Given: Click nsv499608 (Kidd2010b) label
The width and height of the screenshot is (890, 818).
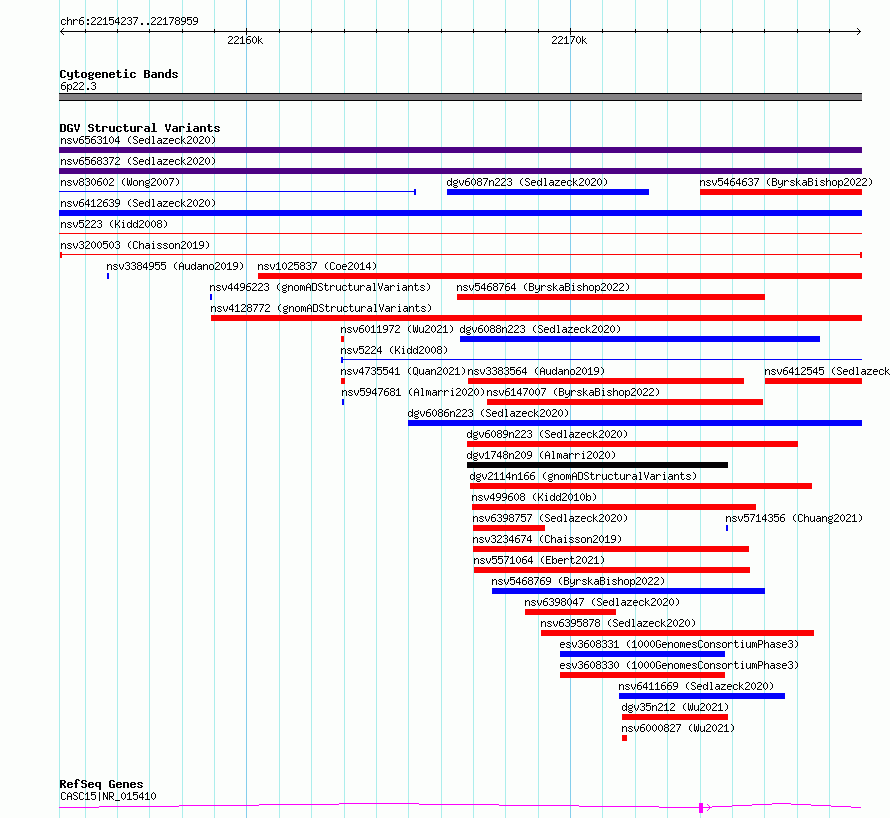Looking at the screenshot, I should pos(534,497).
